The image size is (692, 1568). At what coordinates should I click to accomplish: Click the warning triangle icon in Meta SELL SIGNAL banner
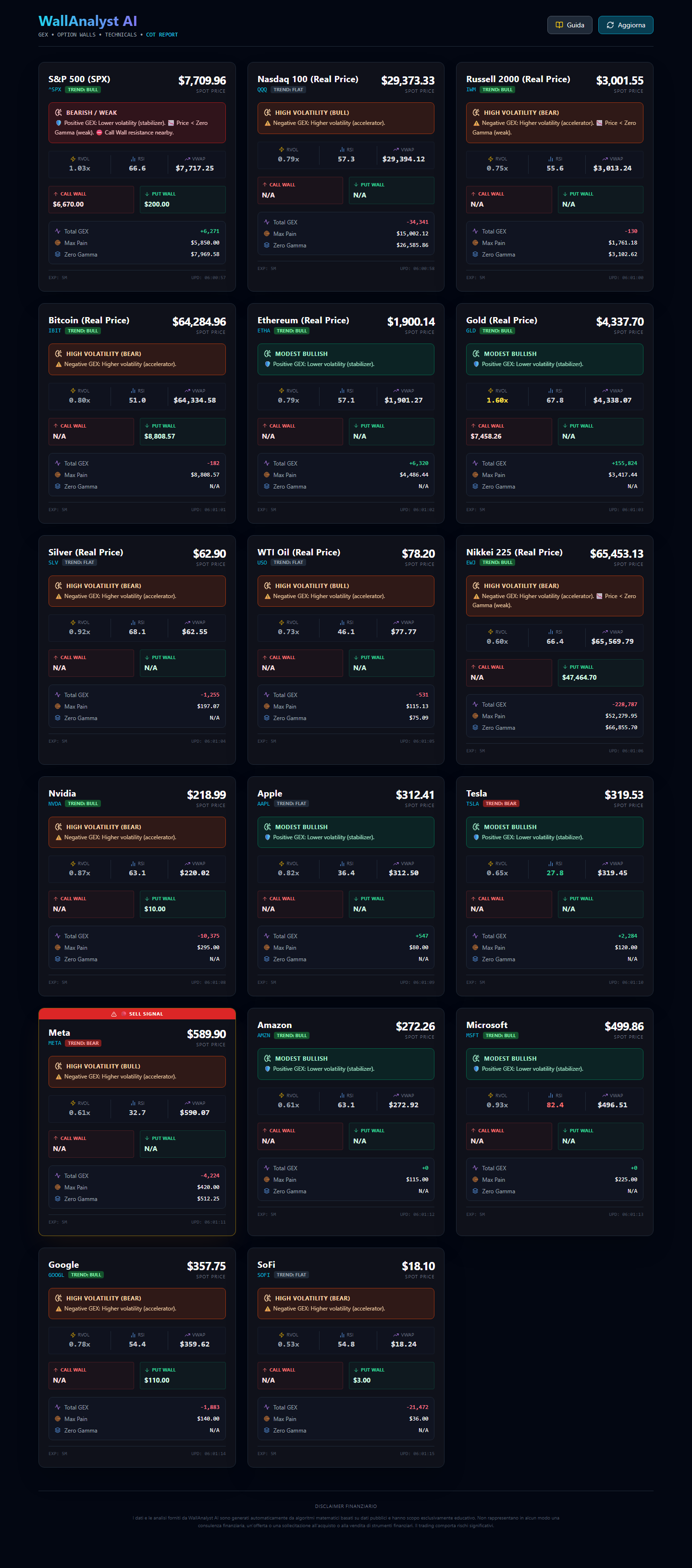pos(114,1014)
